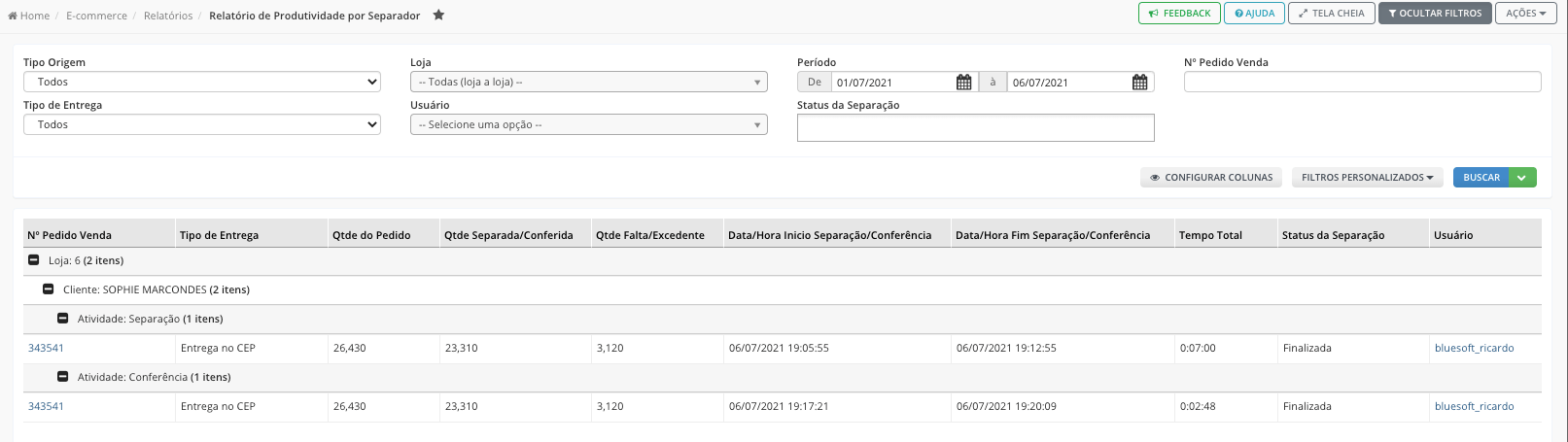Open order 343541 in the Separação row
1568x442 pixels.
(x=46, y=348)
